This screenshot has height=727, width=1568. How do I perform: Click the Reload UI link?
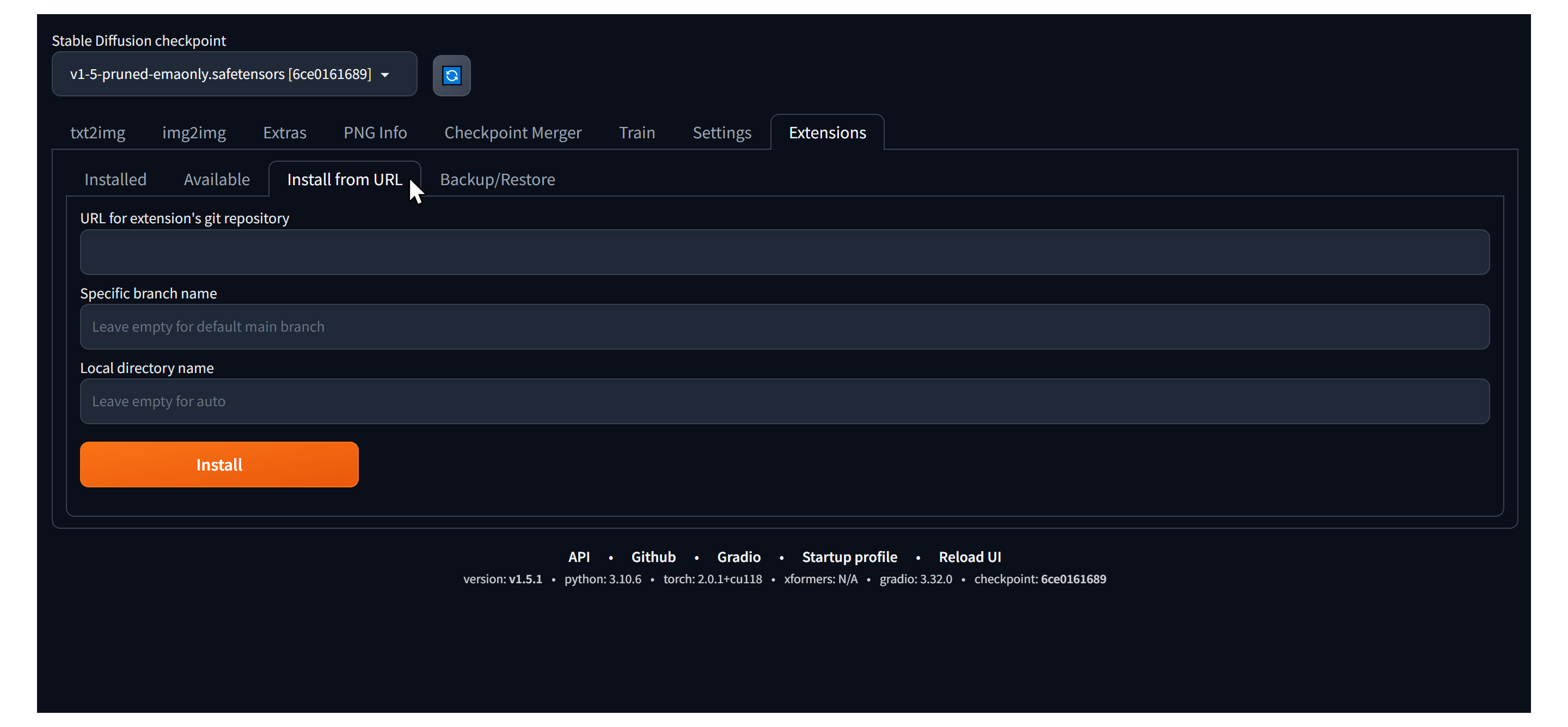pos(970,557)
